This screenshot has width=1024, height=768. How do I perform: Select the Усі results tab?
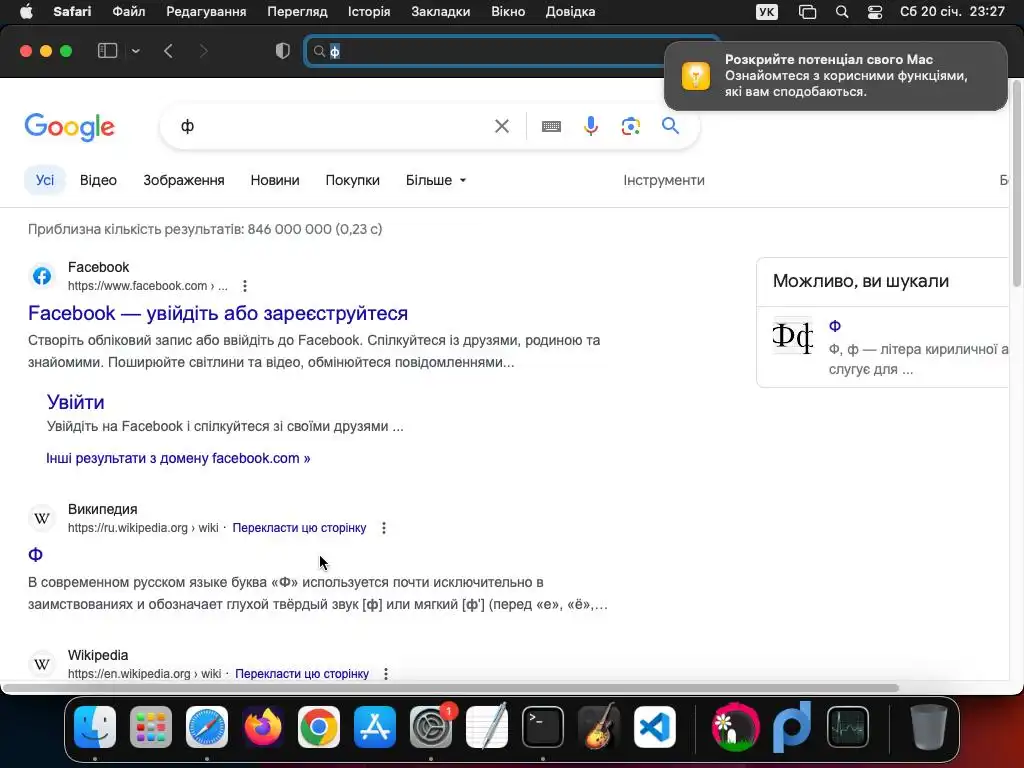[45, 180]
